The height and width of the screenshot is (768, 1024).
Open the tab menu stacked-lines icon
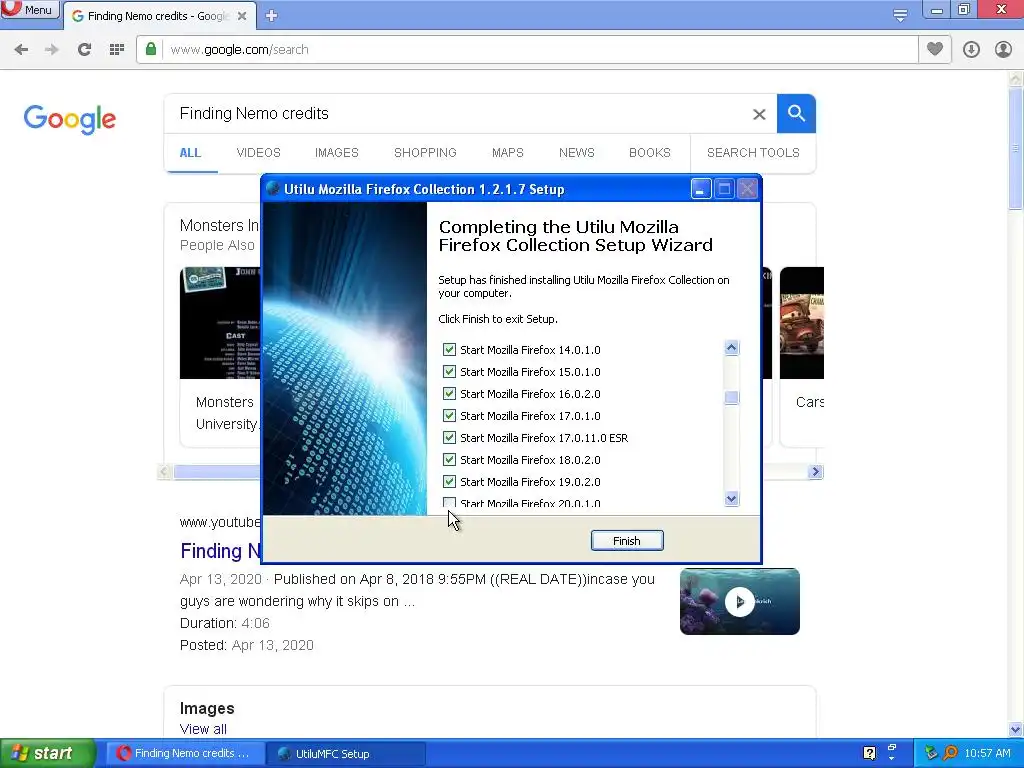tap(900, 15)
